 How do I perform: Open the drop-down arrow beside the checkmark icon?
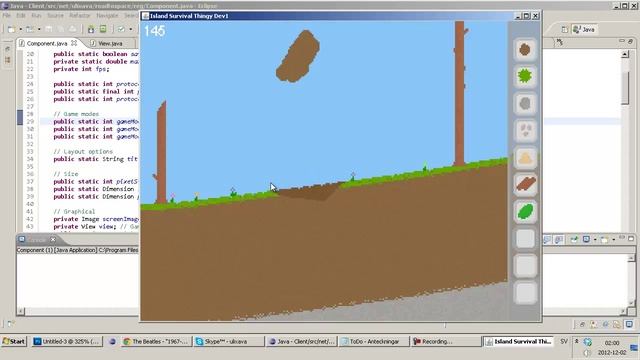131,29
